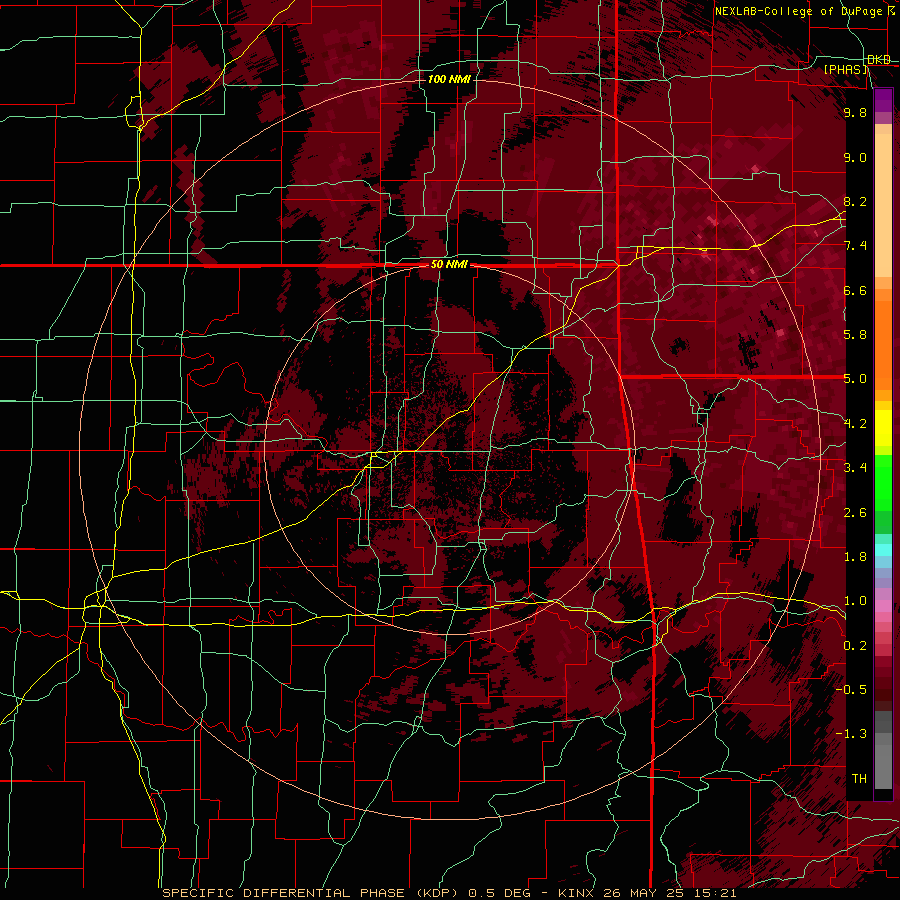Image resolution: width=900 pixels, height=900 pixels.
Task: Click the 1.8 scale value
Action: [x=855, y=557]
